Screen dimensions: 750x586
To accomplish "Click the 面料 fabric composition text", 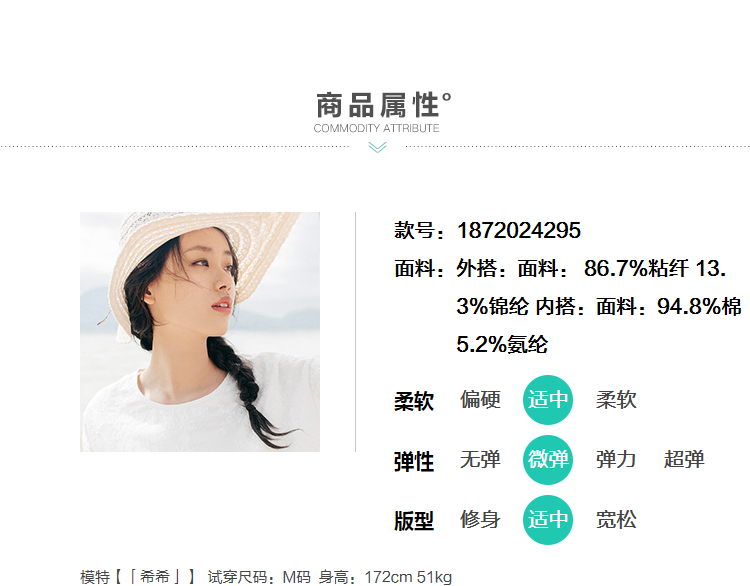I will [x=567, y=306].
